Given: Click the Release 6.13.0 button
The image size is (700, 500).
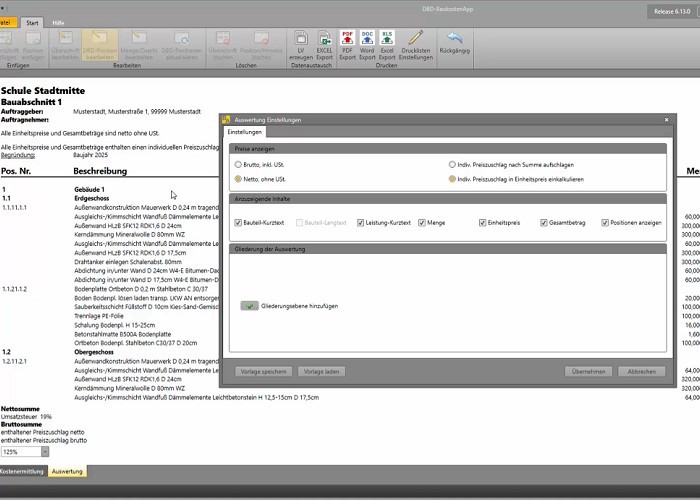Looking at the screenshot, I should click(x=672, y=12).
